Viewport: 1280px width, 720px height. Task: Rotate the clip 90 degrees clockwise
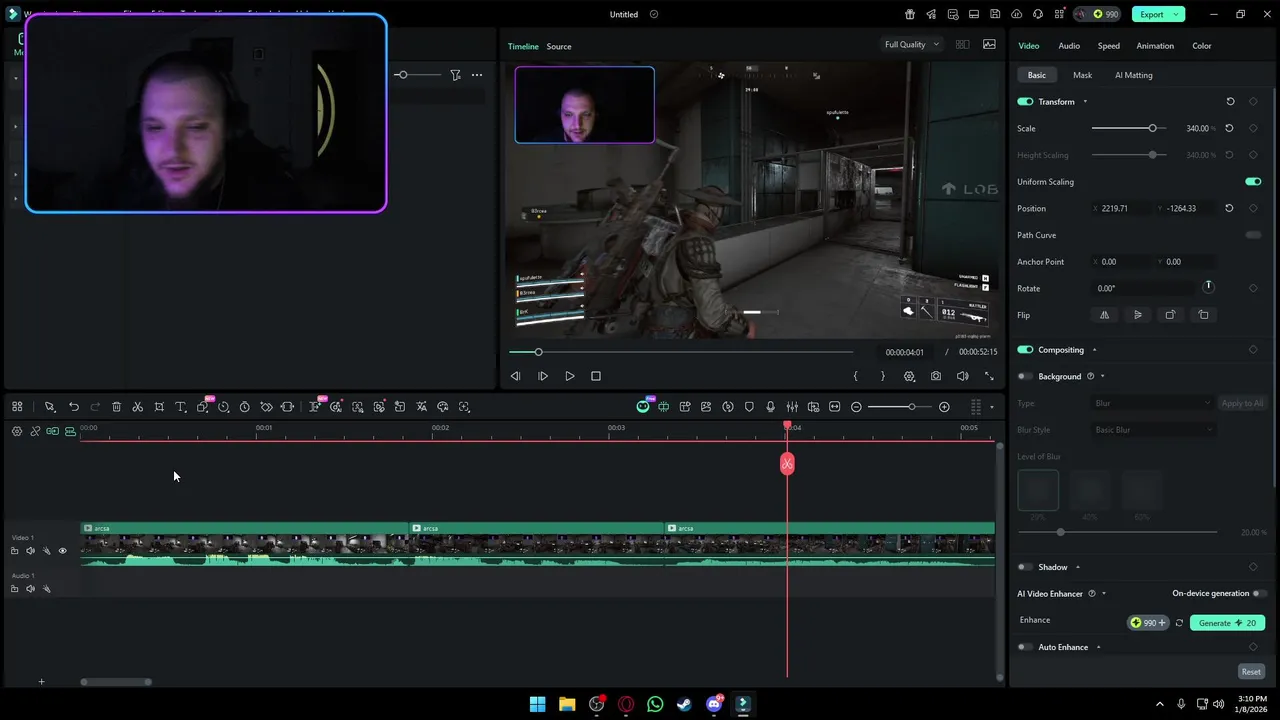point(1170,315)
